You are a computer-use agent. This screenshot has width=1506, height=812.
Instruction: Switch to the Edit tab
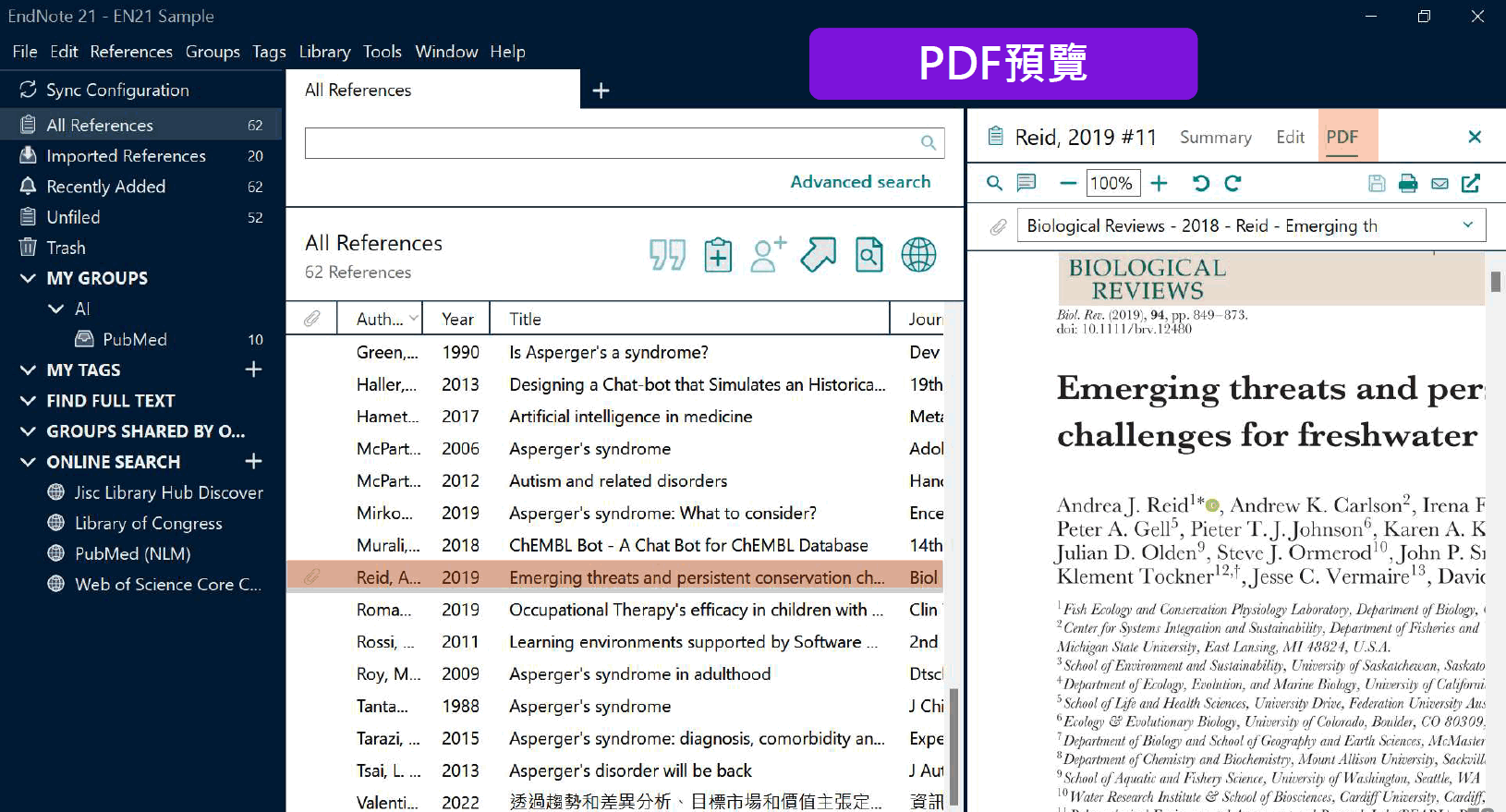[1290, 137]
